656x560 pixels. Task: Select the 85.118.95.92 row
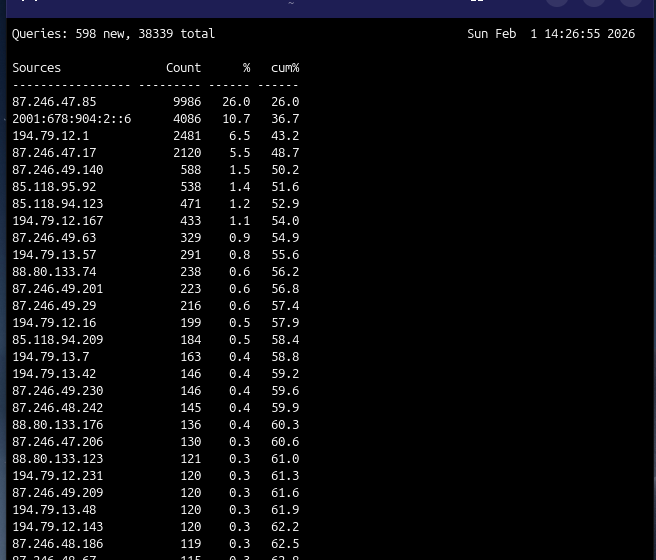pos(54,187)
